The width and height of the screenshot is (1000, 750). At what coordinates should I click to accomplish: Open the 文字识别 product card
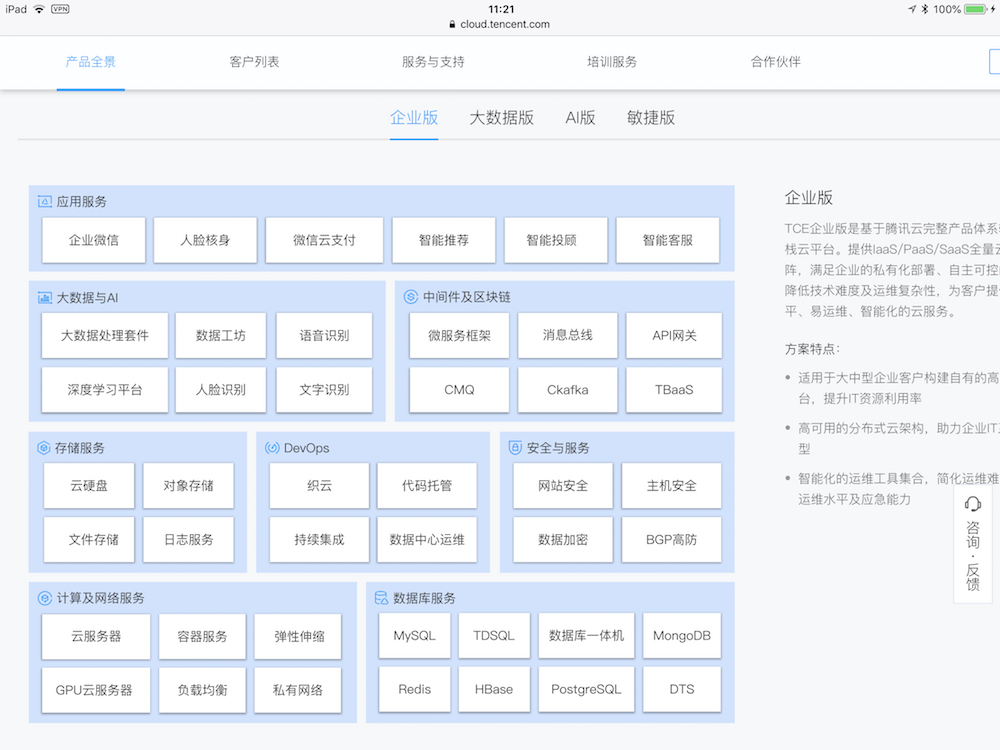coord(324,390)
